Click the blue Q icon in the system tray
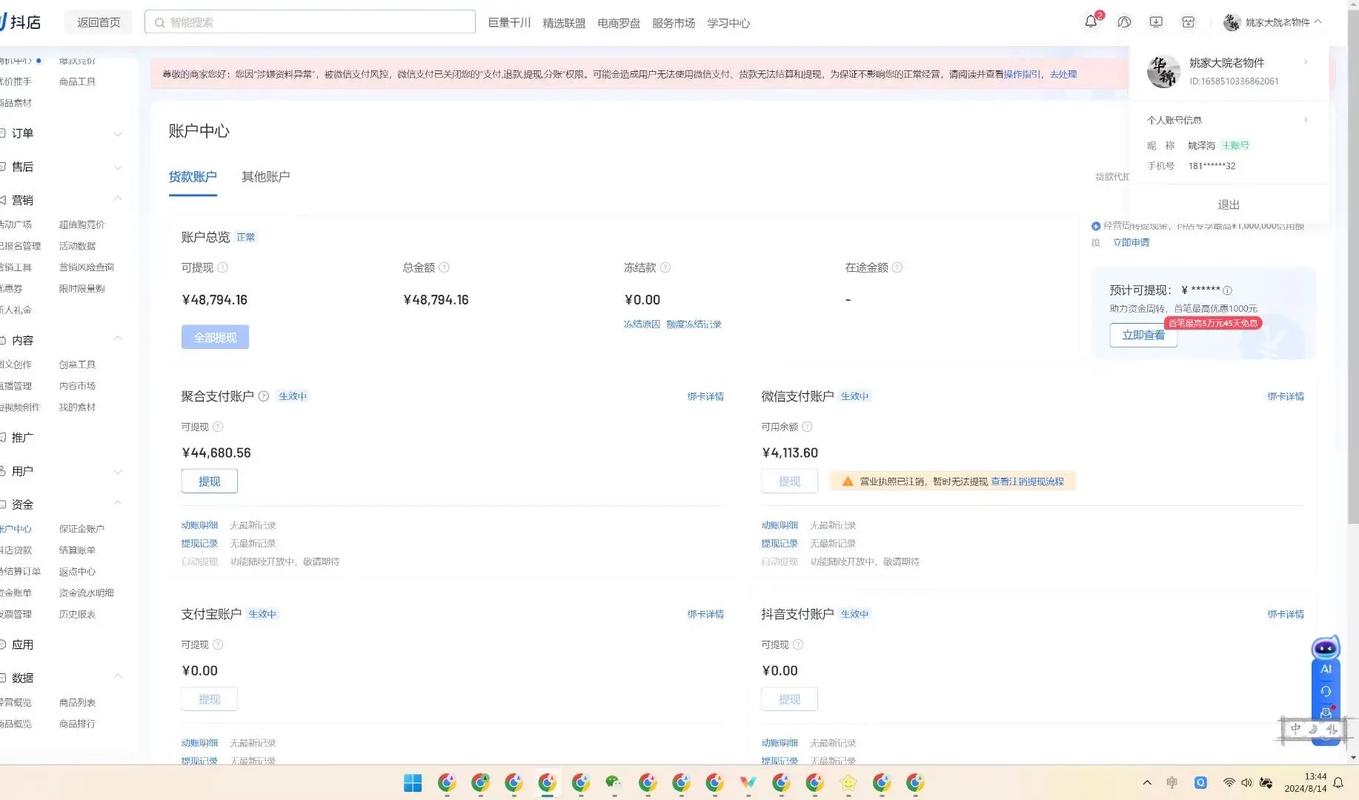The width and height of the screenshot is (1359, 800). [1201, 782]
